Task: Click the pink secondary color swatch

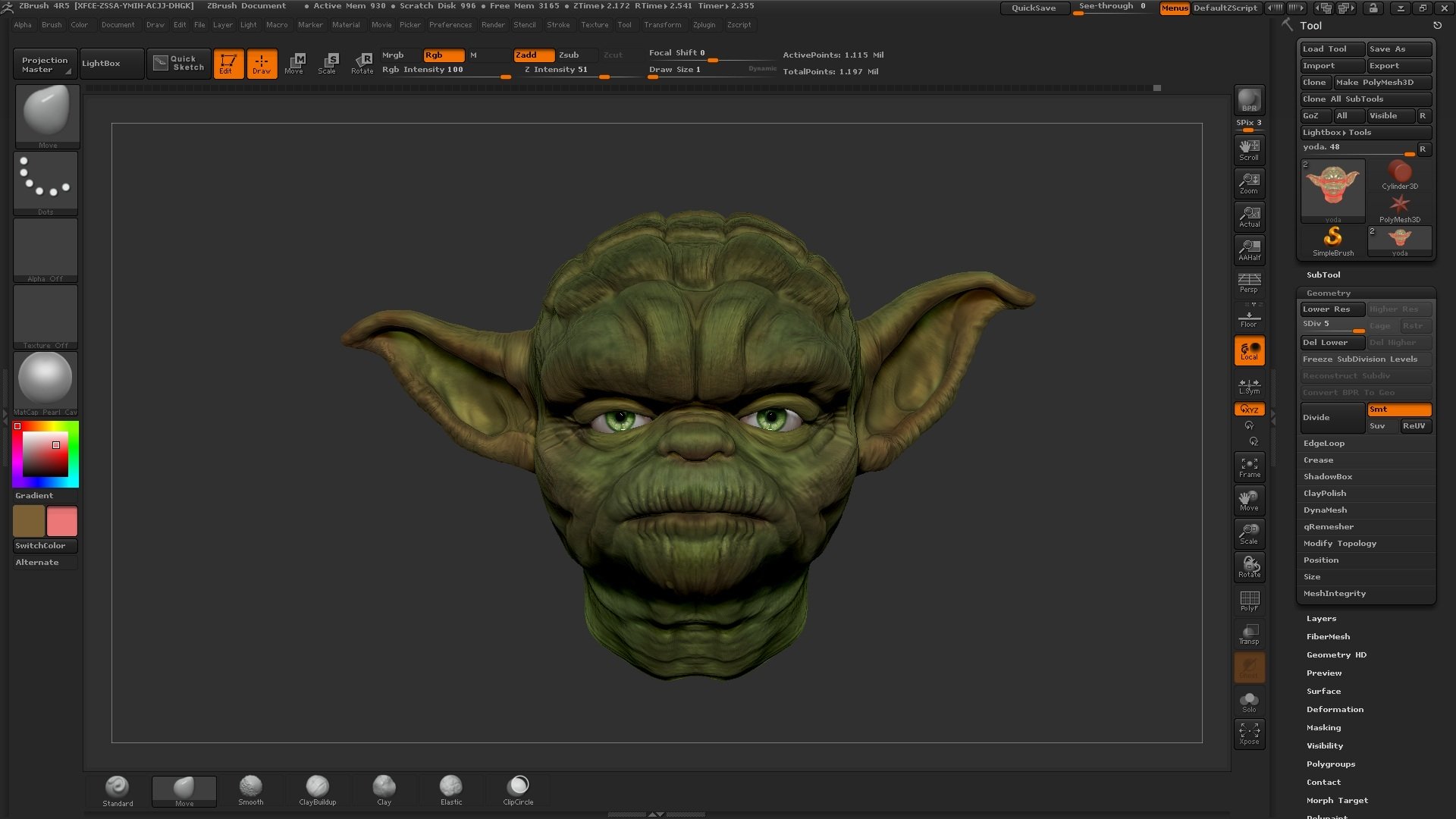Action: (x=62, y=522)
